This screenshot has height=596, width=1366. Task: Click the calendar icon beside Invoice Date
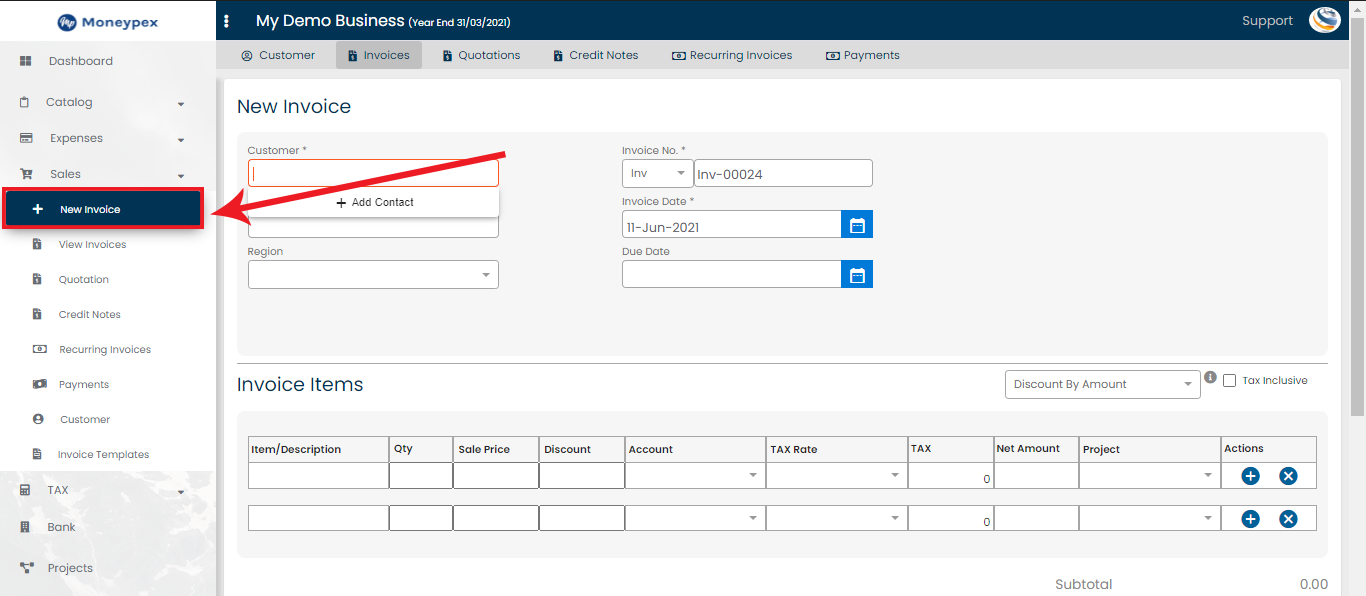[857, 223]
